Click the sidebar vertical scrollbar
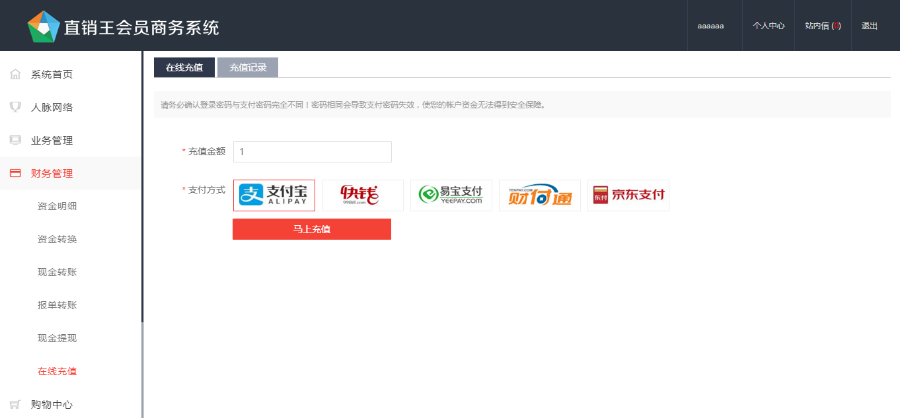The width and height of the screenshot is (900, 418). [142, 187]
